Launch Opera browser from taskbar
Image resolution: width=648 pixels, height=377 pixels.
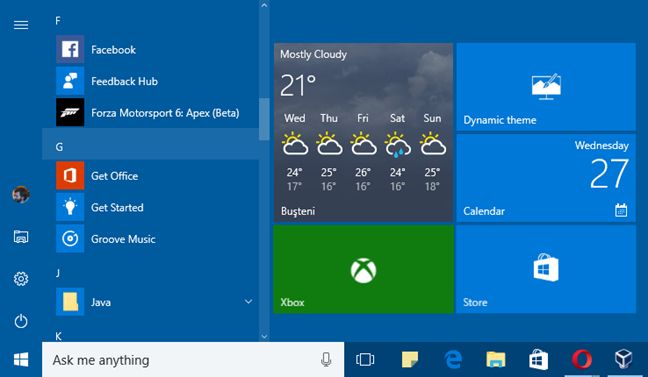click(581, 360)
